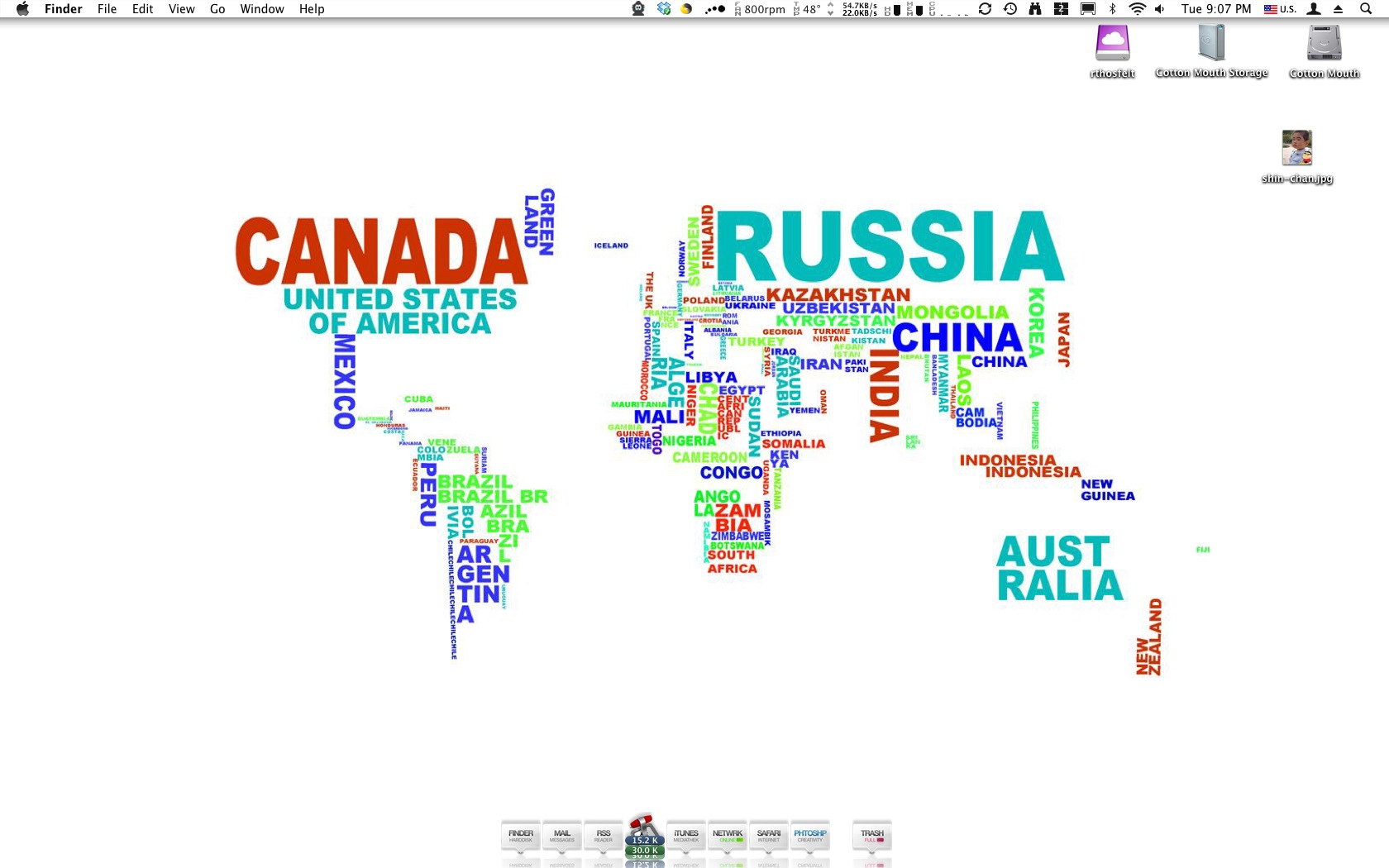This screenshot has width=1389, height=868.
Task: Open the Go menu
Action: [217, 9]
